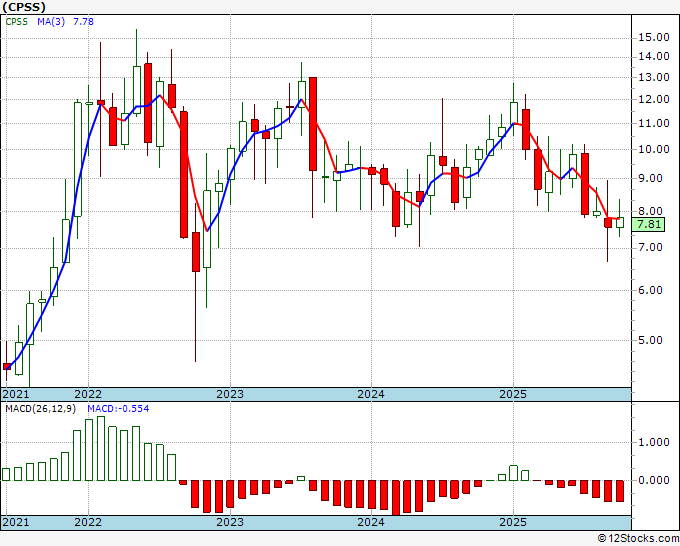Click the 15.00 price axis label
680x546 pixels.
tap(654, 37)
